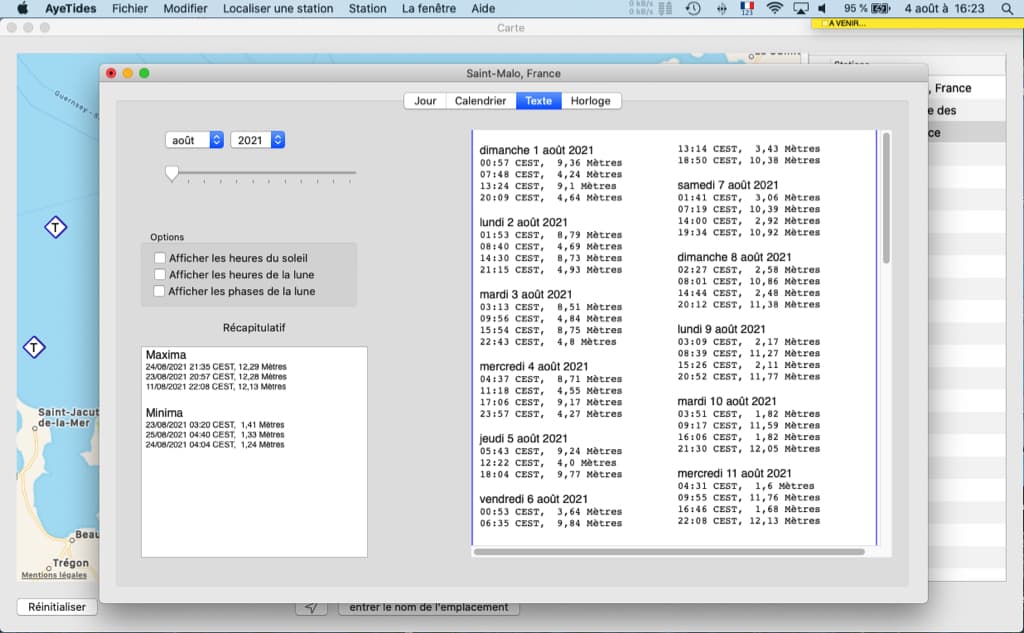Open the Apple menu
1024x633 pixels.
click(22, 8)
